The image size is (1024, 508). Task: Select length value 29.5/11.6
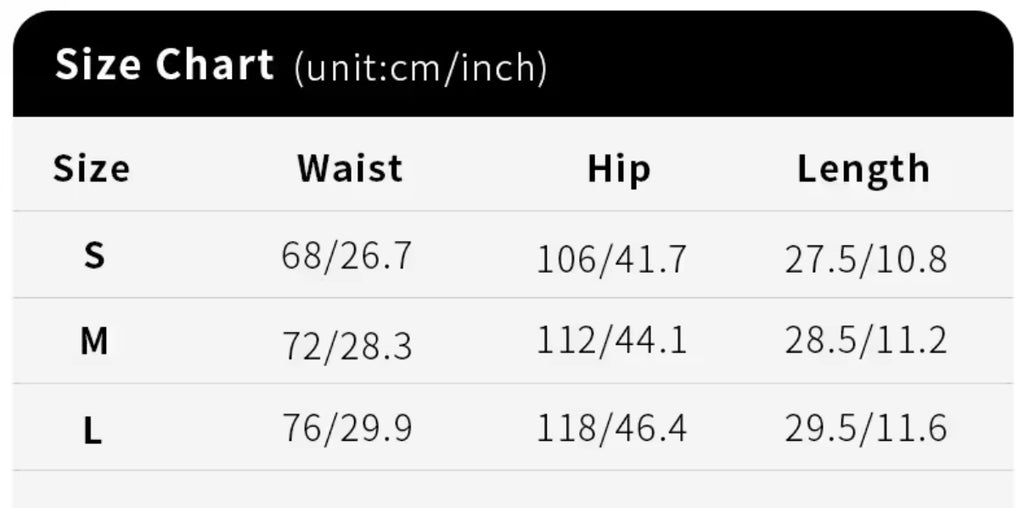[865, 430]
